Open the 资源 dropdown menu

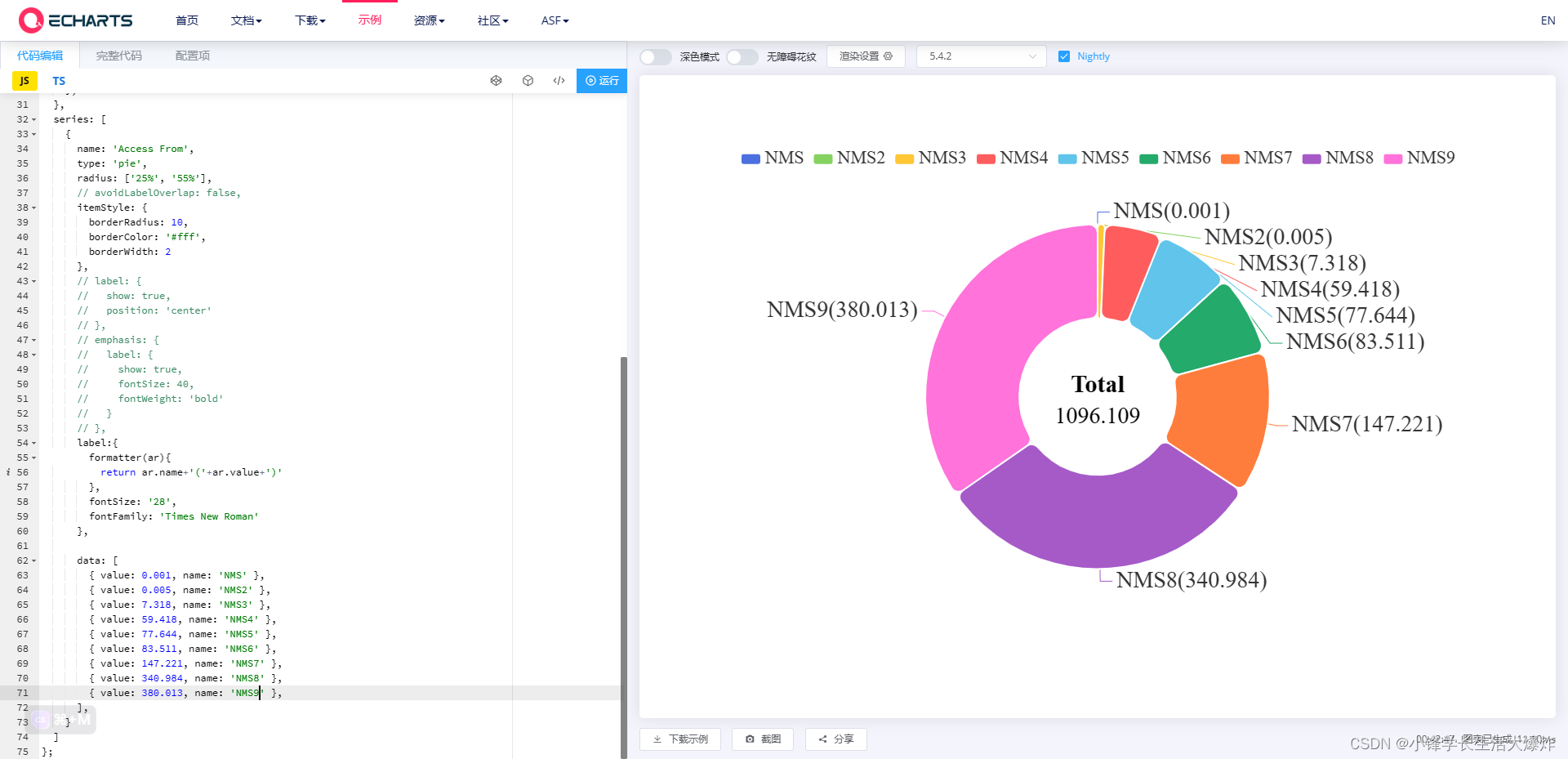coord(429,20)
